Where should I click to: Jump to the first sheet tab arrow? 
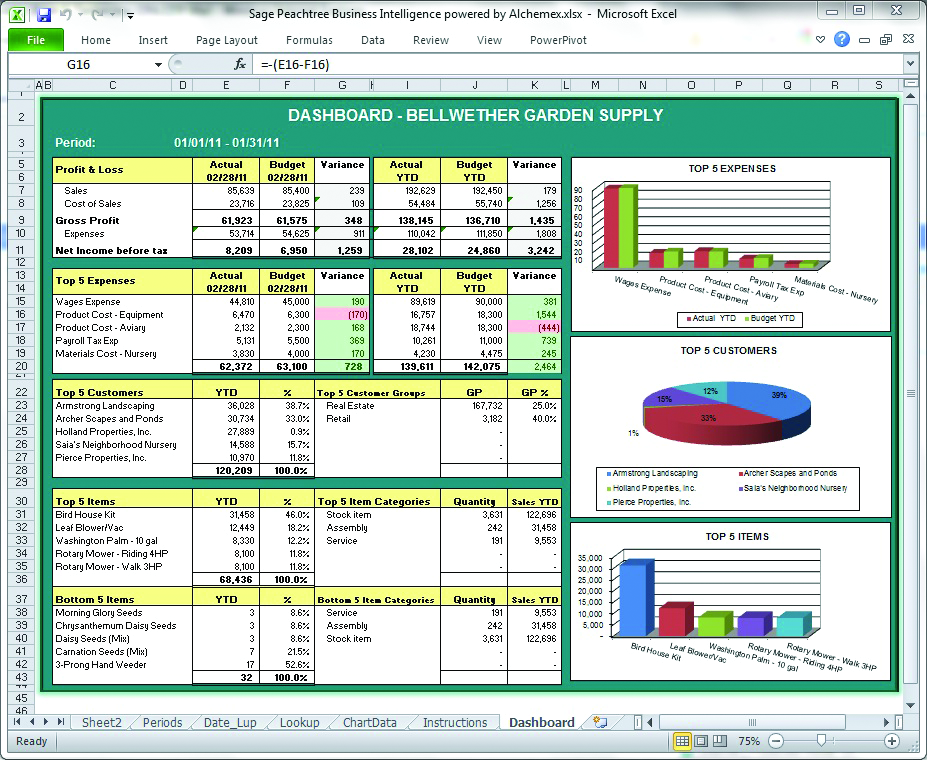[17, 722]
